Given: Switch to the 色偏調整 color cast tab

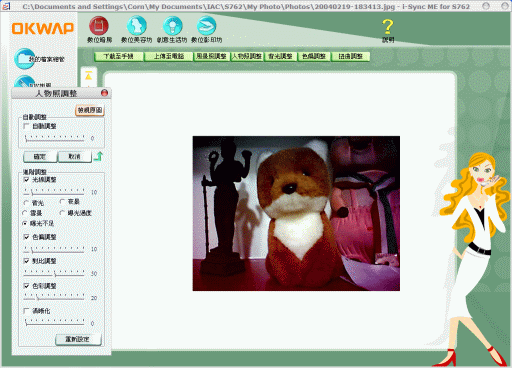Looking at the screenshot, I should [x=314, y=56].
